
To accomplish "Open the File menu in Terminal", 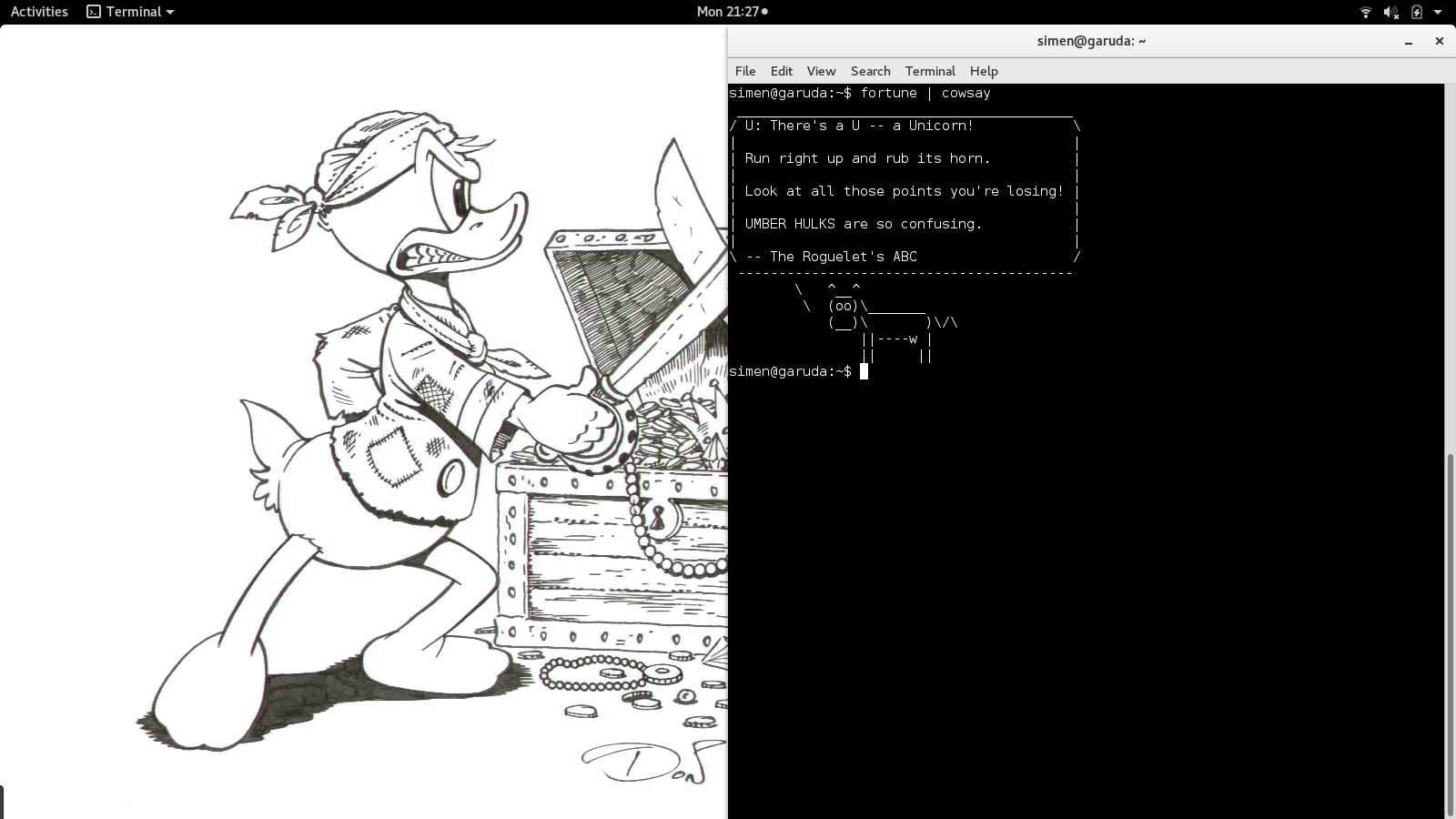I will pyautogui.click(x=745, y=71).
